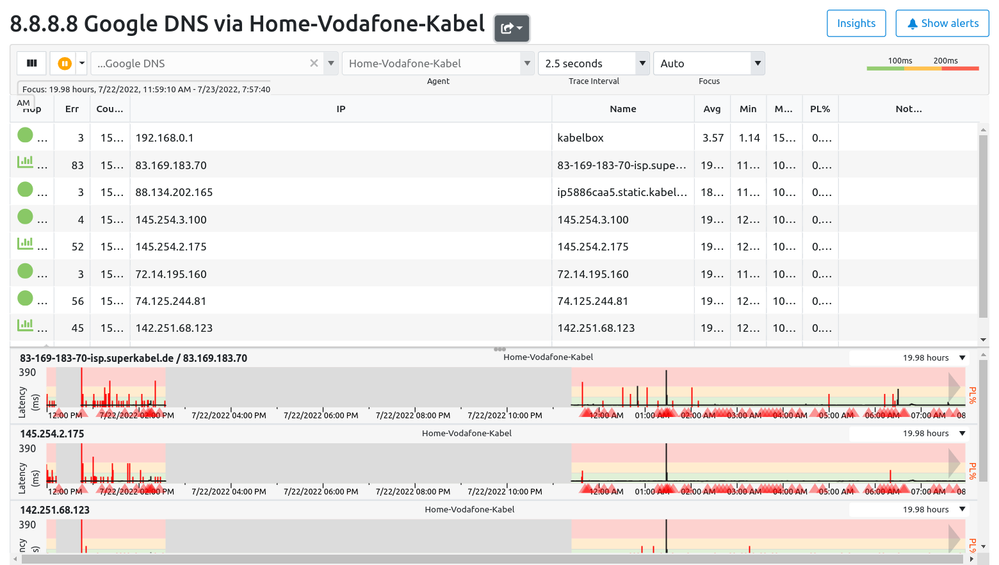The image size is (999, 565).
Task: Click 08:00 PM label on 145.254.2.175 graph
Action: click(x=413, y=492)
